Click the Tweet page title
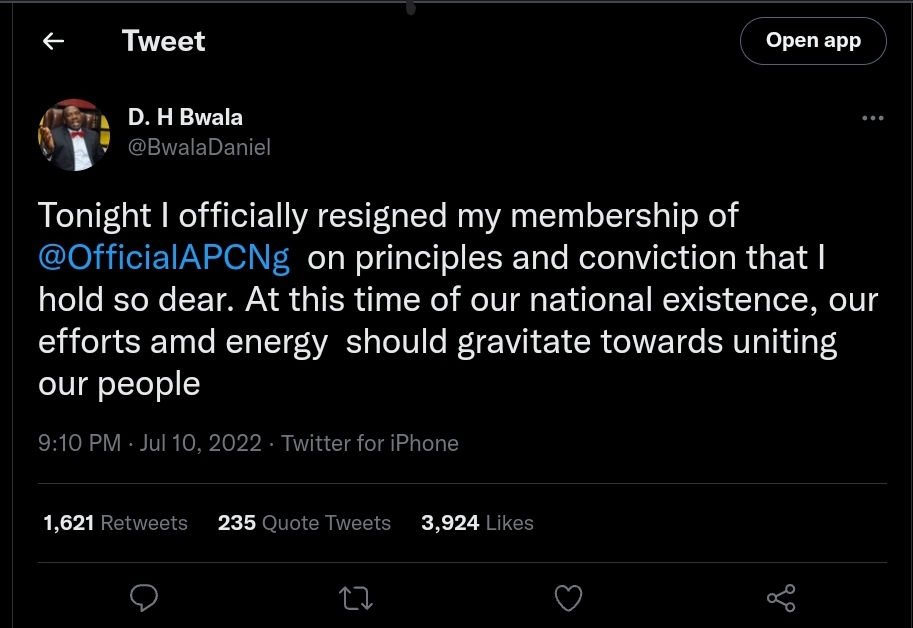The width and height of the screenshot is (913, 628). tap(163, 41)
